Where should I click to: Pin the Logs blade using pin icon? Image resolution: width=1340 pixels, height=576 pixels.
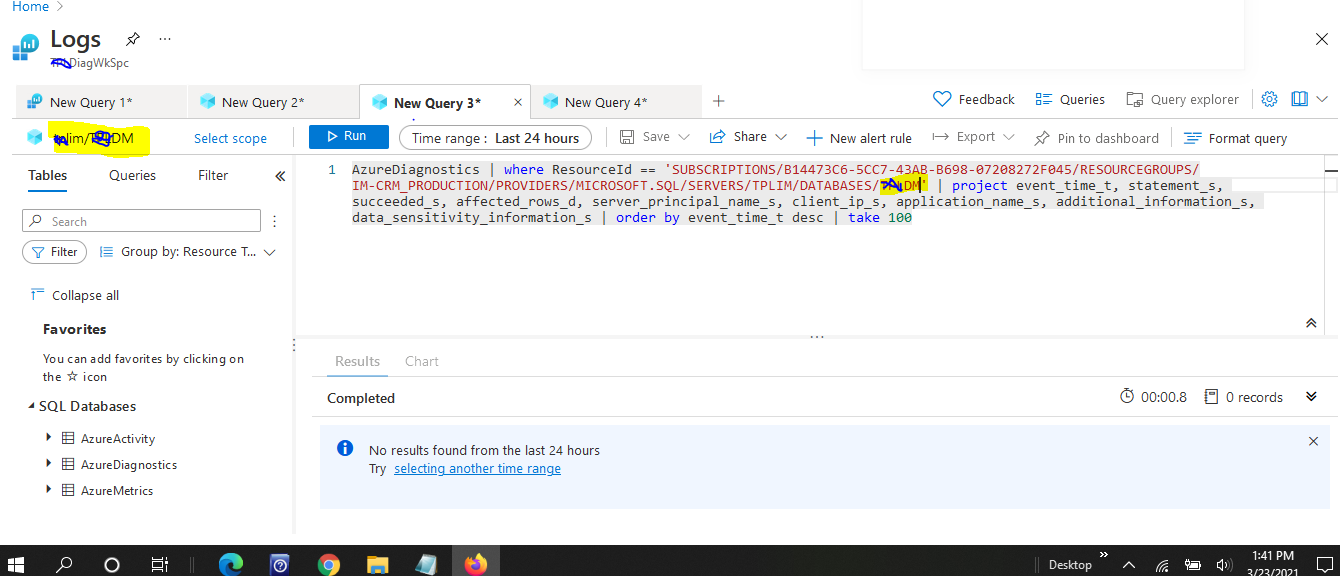click(132, 39)
